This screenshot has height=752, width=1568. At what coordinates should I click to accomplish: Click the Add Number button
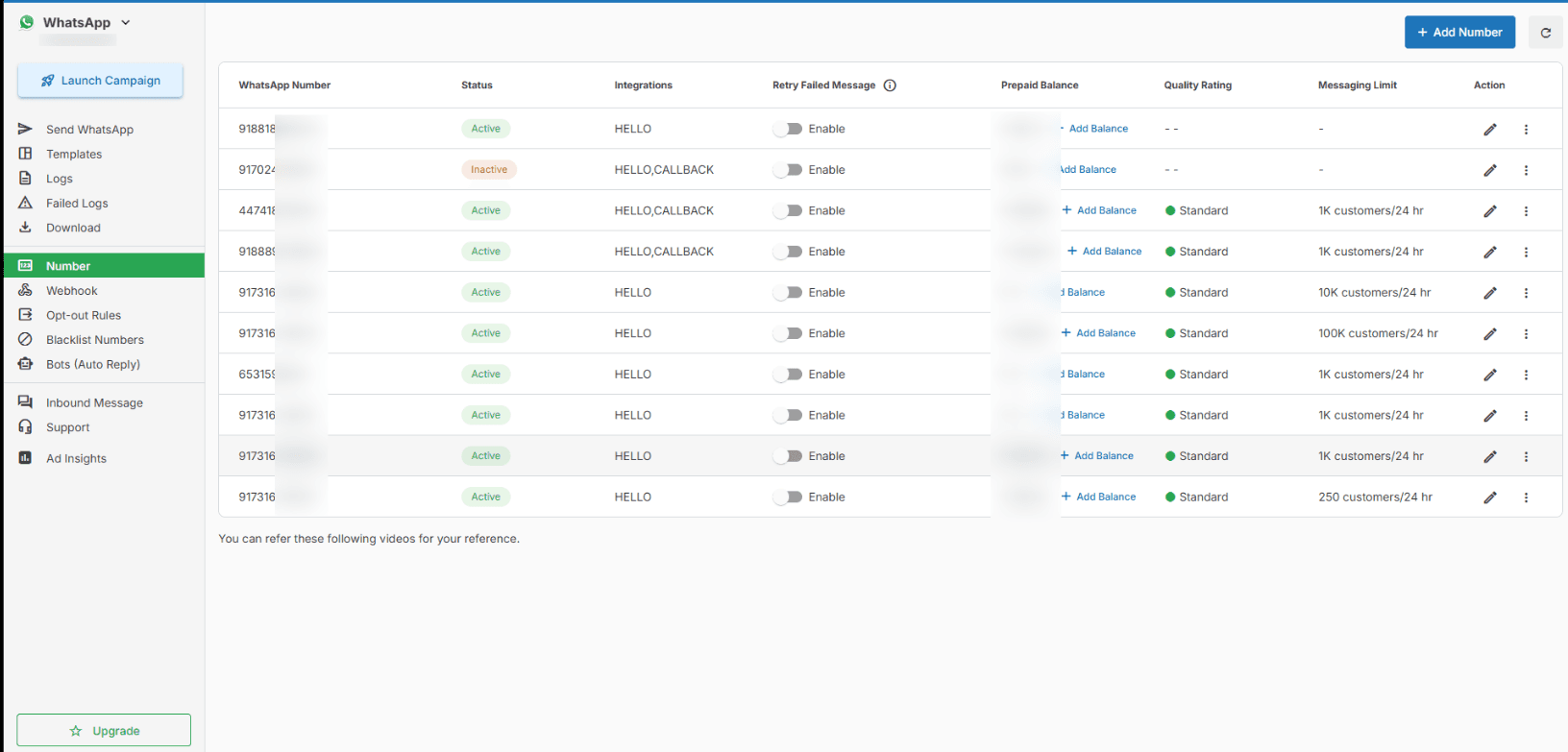click(x=1459, y=33)
